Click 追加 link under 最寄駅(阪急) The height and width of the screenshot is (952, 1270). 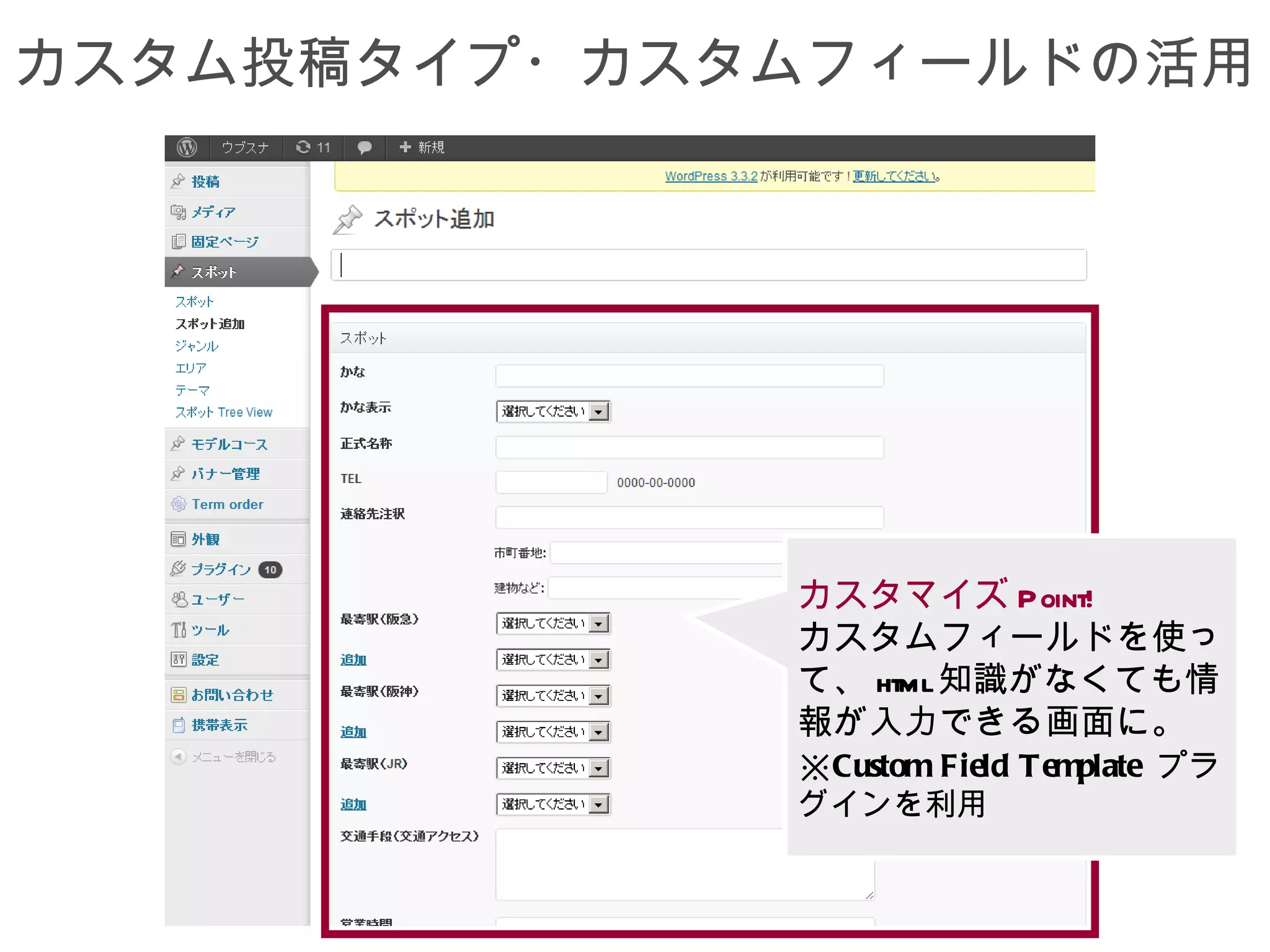point(353,660)
